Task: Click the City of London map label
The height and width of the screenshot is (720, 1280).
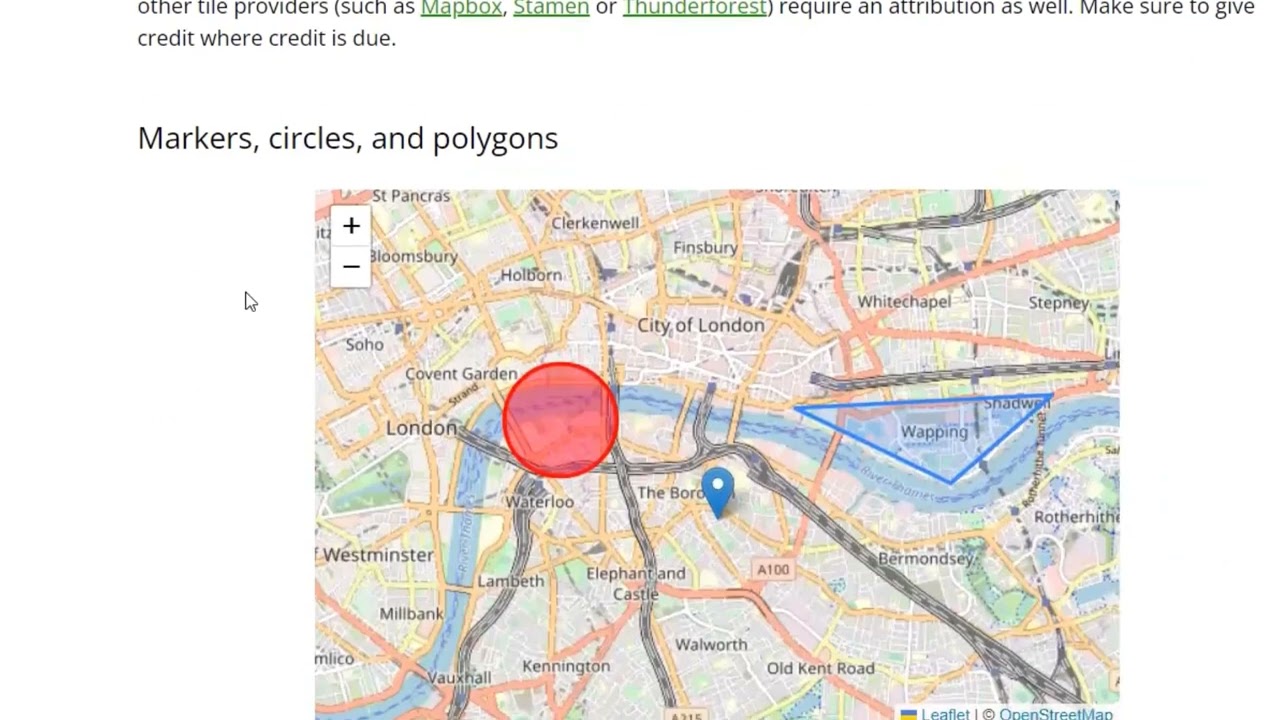Action: (x=701, y=325)
